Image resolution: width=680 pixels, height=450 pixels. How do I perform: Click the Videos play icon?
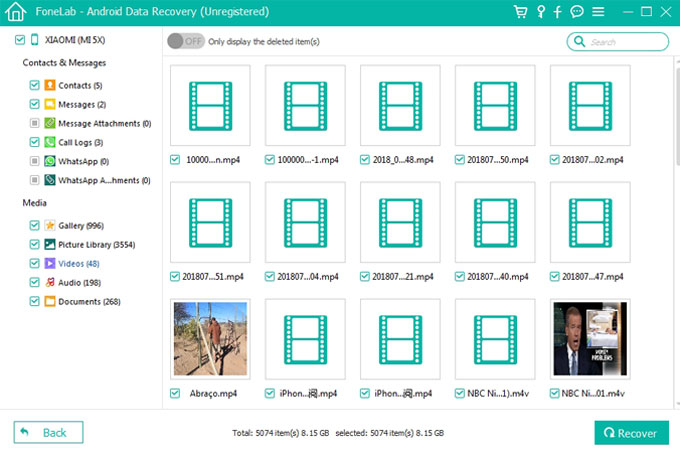point(50,263)
